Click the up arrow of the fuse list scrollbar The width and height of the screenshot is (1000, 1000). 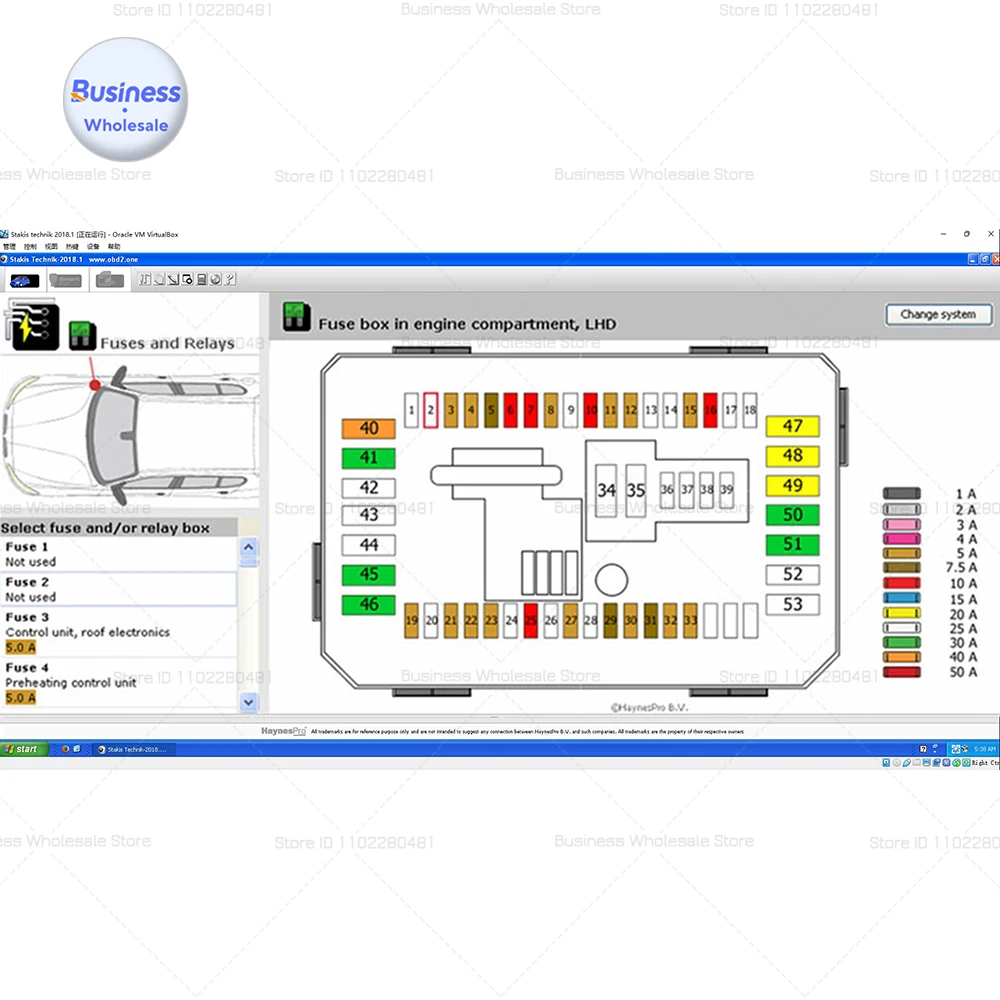(x=249, y=547)
